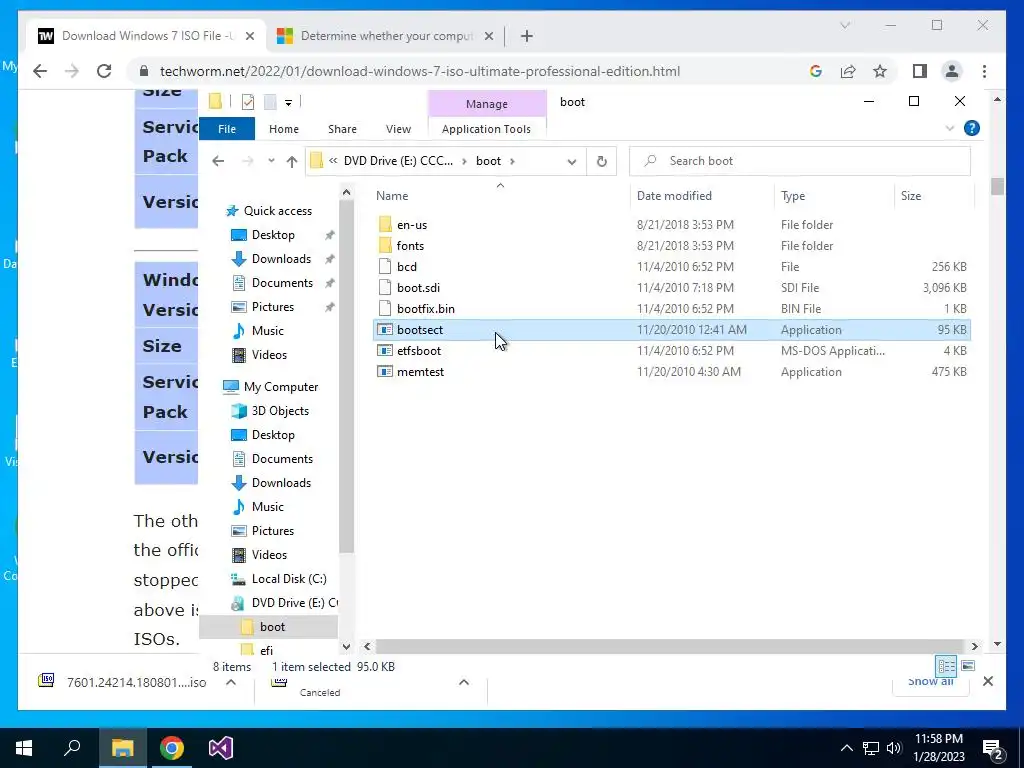Close the Determine whether your computer tab

click(x=488, y=36)
